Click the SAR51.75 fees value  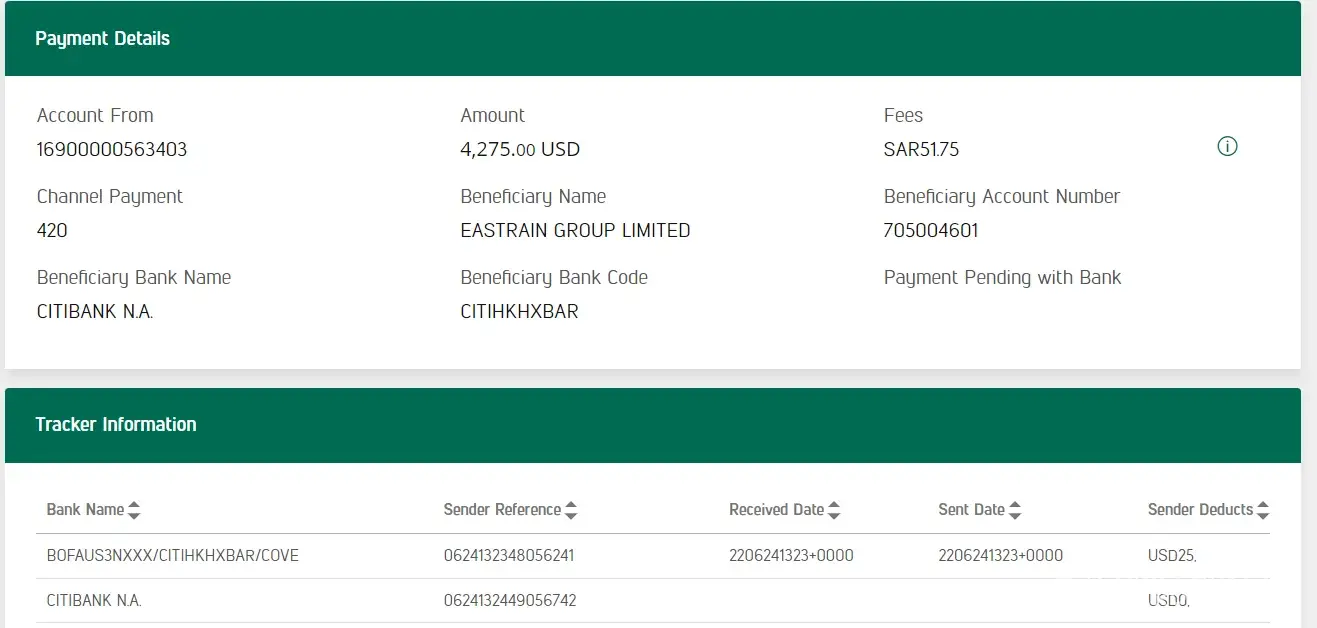coord(921,150)
